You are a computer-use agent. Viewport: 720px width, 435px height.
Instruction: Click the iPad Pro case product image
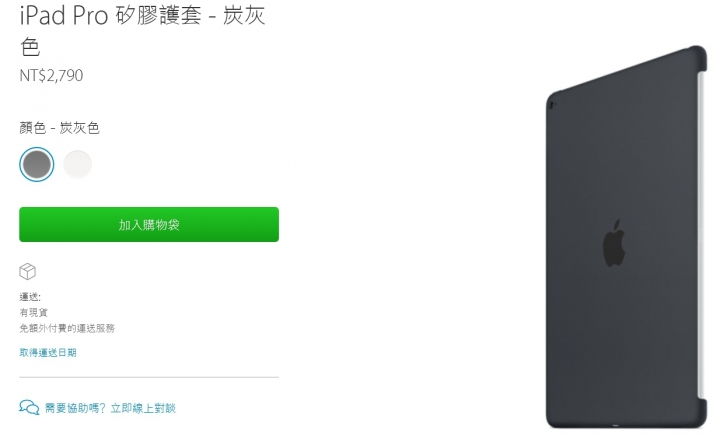(x=626, y=237)
